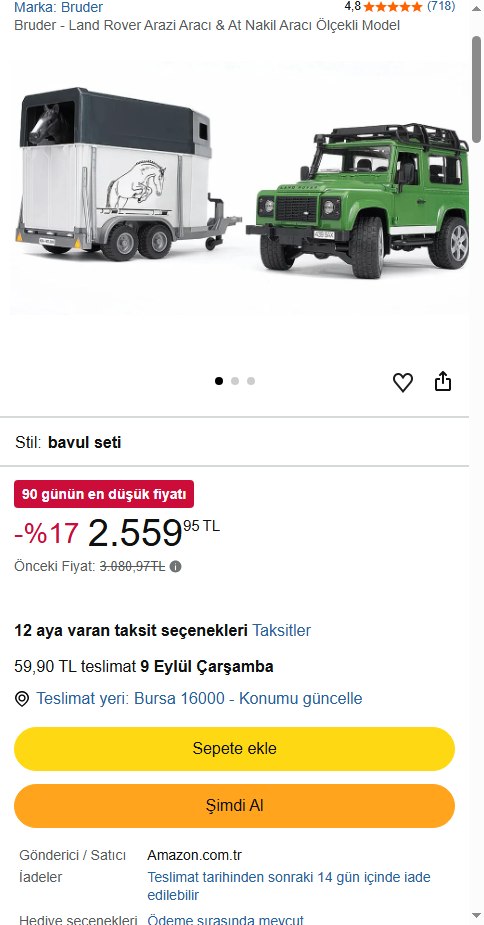Open the Stil bavul seti selector
The width and height of the screenshot is (484, 925).
(x=234, y=442)
